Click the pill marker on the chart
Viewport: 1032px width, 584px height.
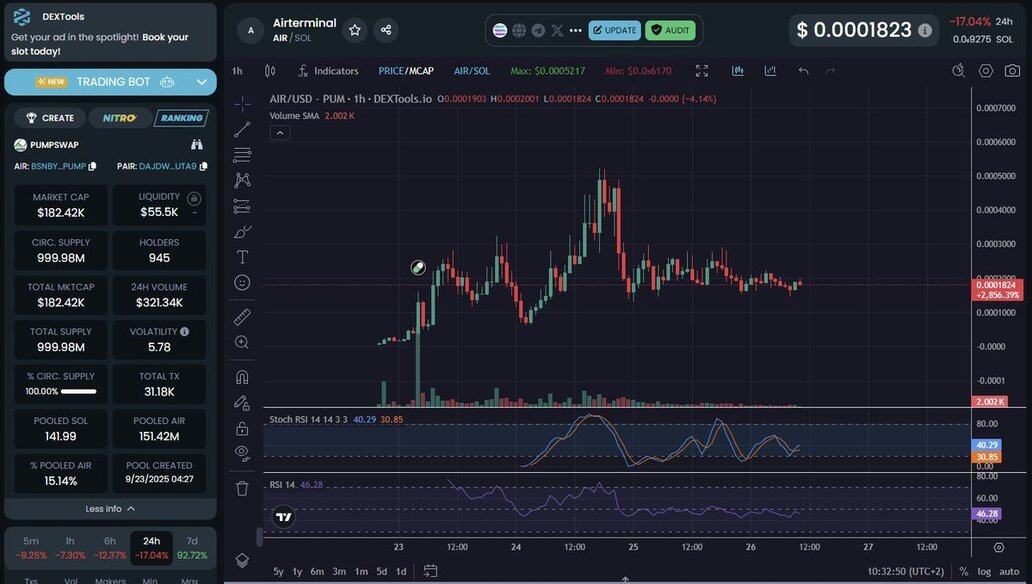[418, 267]
